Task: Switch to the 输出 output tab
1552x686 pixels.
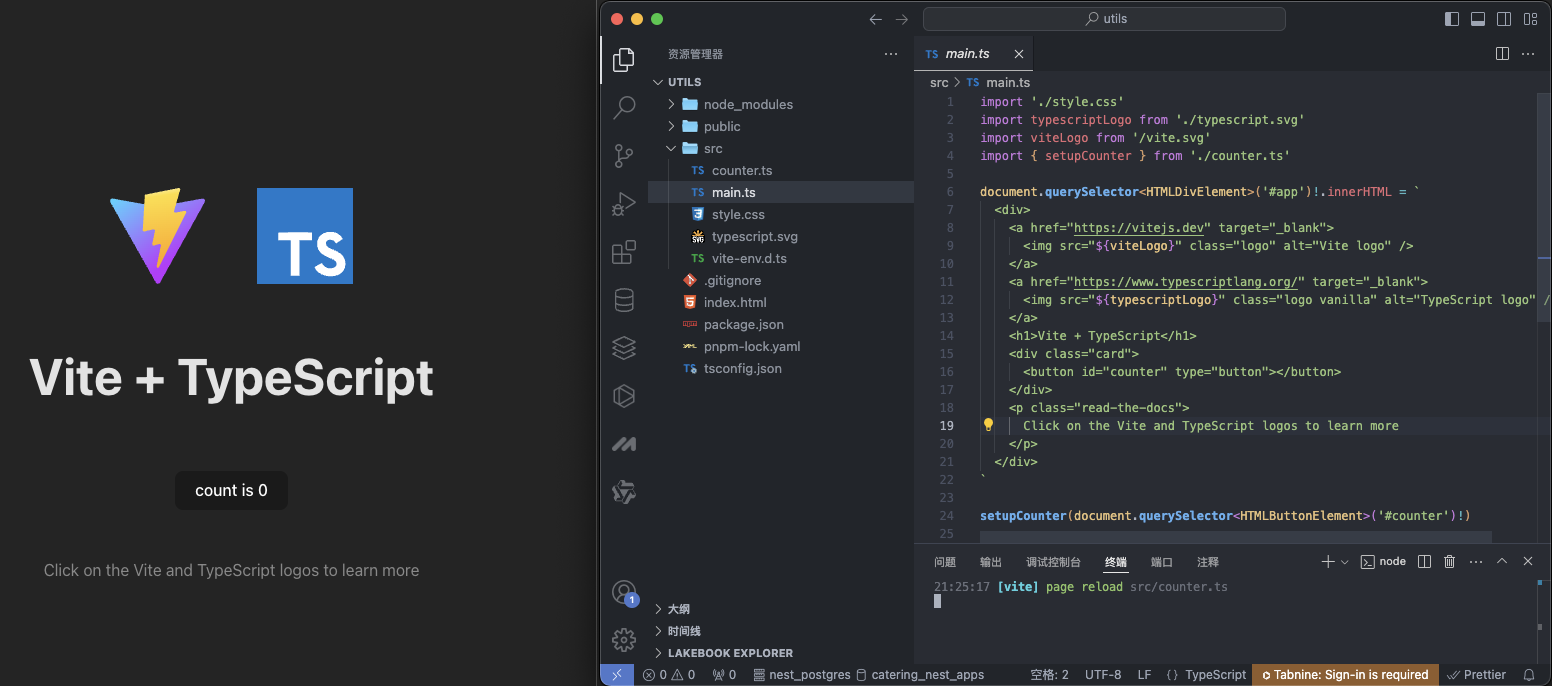Action: [x=991, y=562]
